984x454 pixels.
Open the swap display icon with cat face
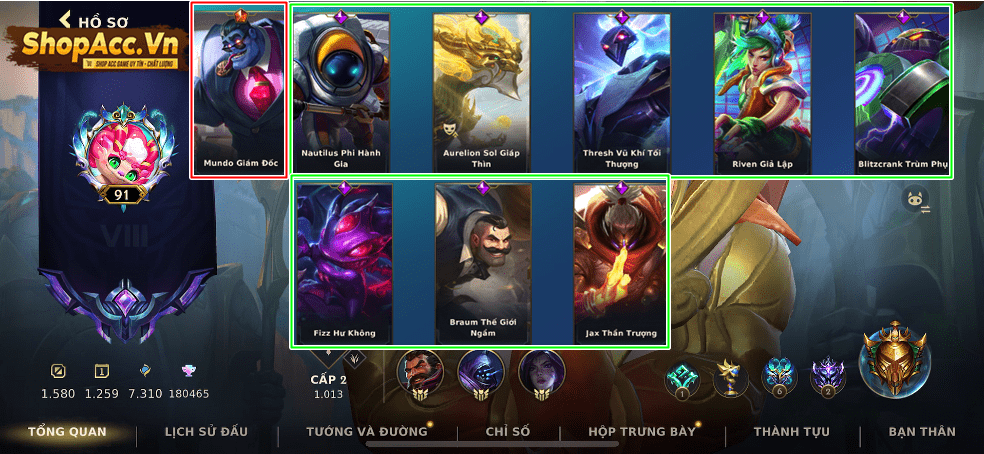(916, 200)
